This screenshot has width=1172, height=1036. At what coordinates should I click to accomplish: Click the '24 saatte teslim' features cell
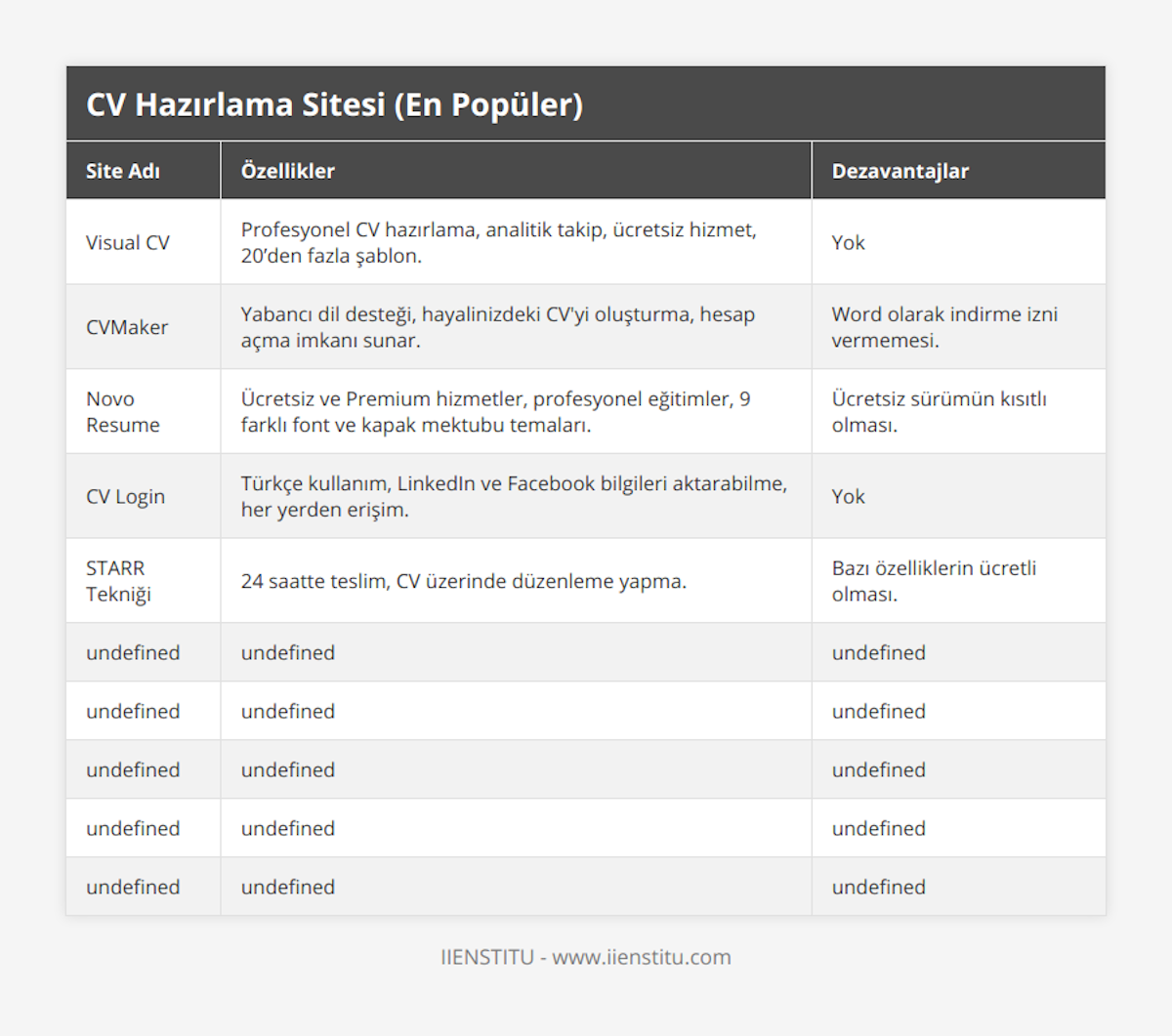pyautogui.click(x=464, y=581)
